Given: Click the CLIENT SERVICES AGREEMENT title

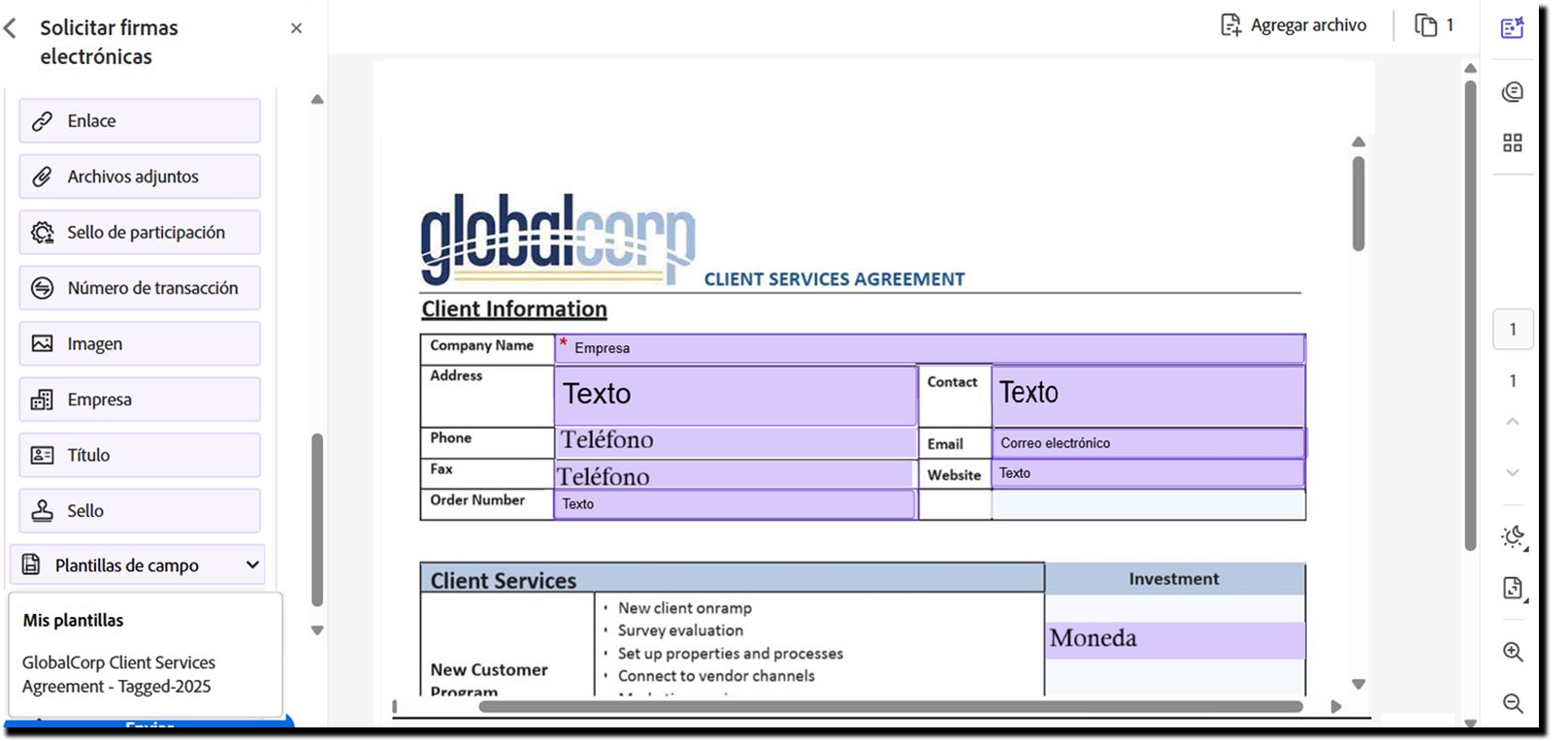Looking at the screenshot, I should pos(834,279).
